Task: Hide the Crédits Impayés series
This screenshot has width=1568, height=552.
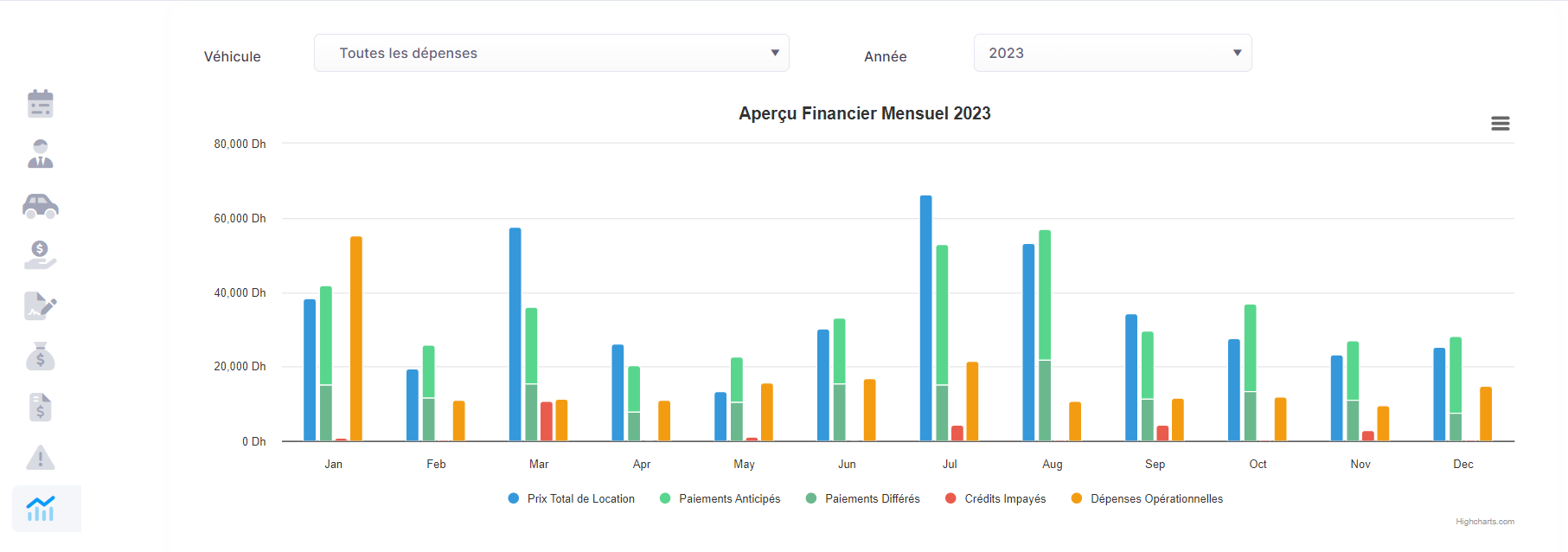Action: pos(1005,499)
